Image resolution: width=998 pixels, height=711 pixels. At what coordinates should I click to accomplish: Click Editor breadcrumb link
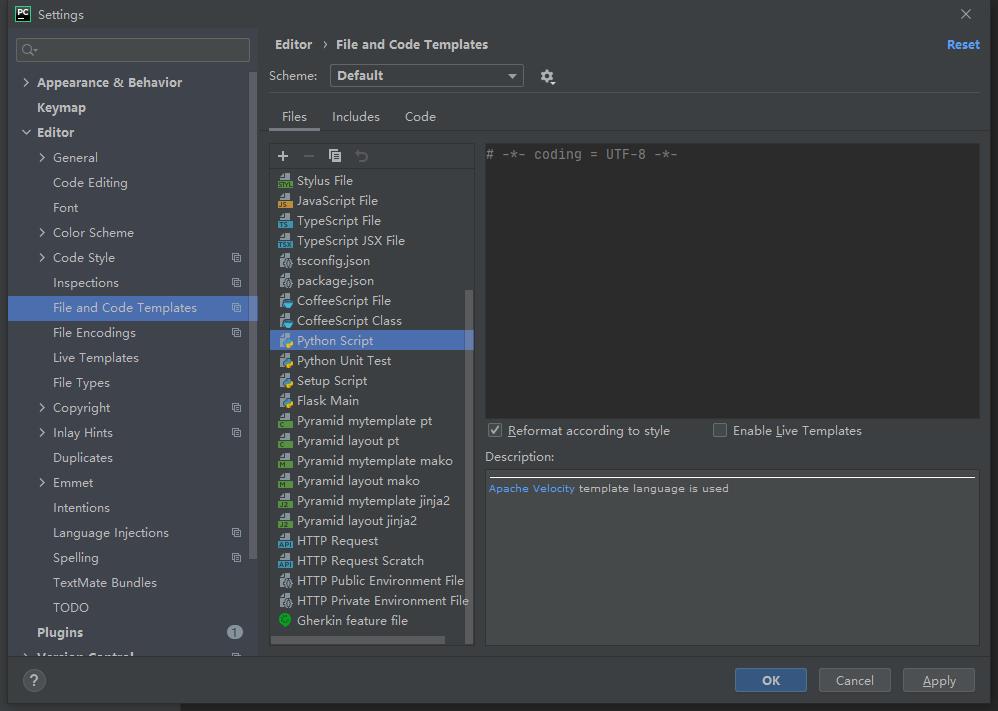(293, 45)
